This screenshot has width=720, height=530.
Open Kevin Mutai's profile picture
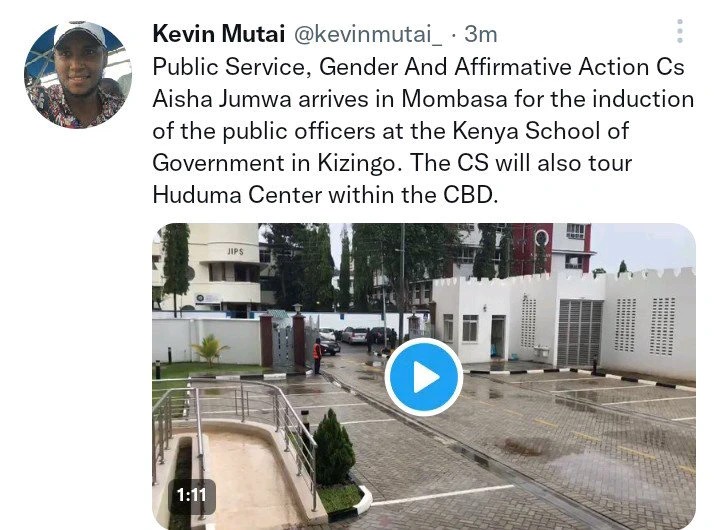[78, 74]
